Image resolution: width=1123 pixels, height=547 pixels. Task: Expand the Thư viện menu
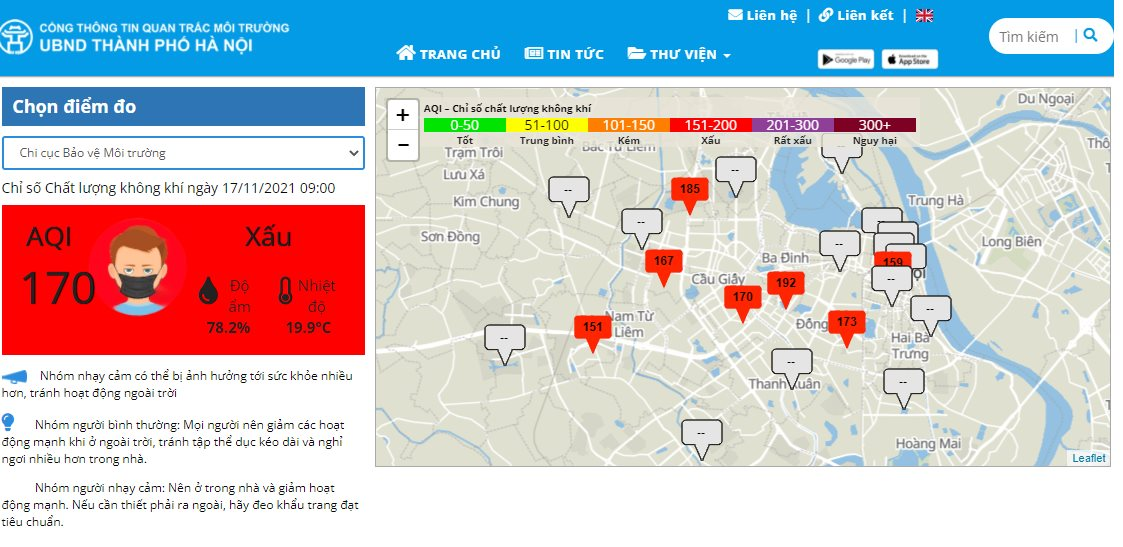679,54
